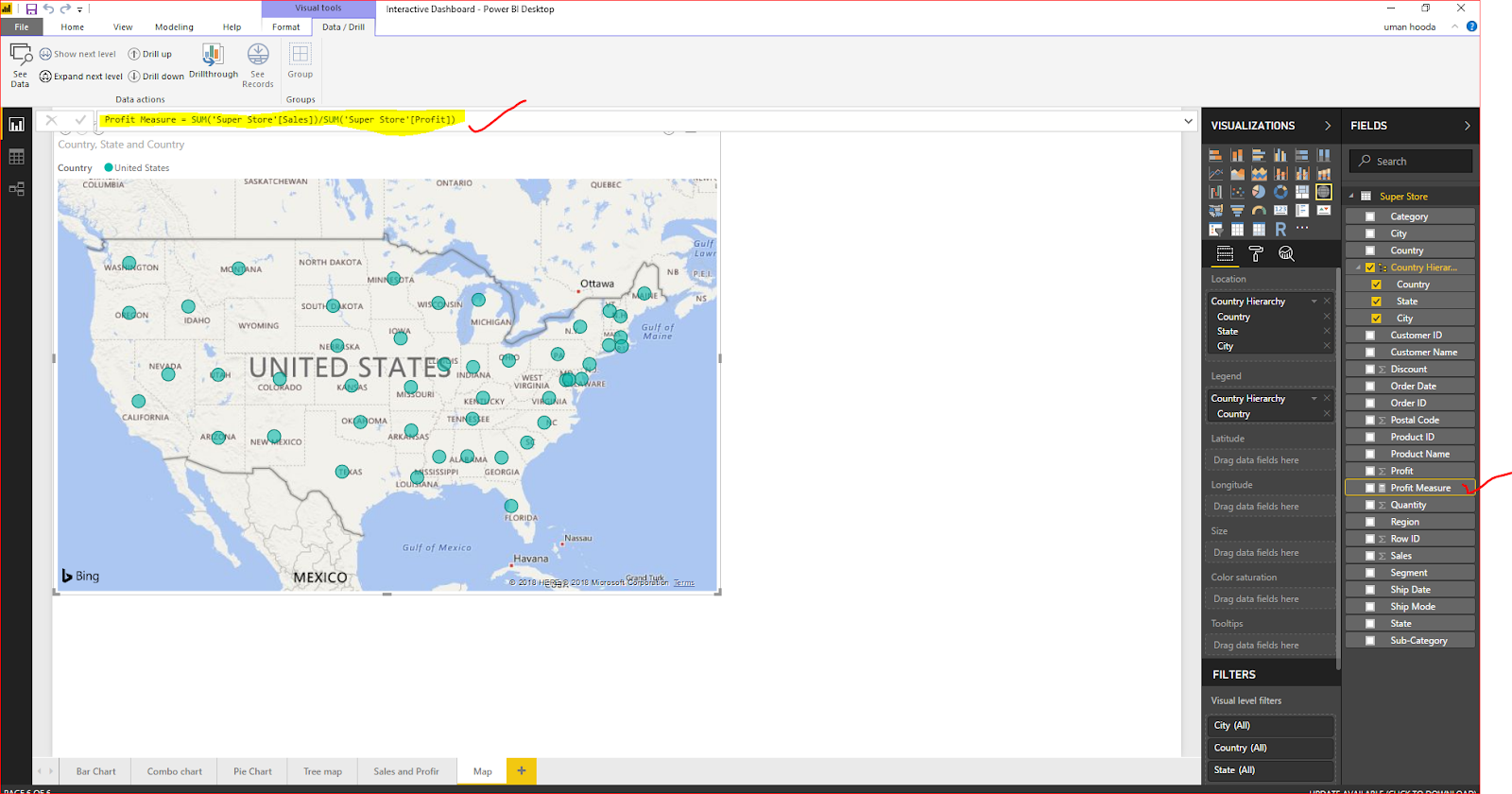
Task: Switch to Report view in left sidebar
Action: 16,125
